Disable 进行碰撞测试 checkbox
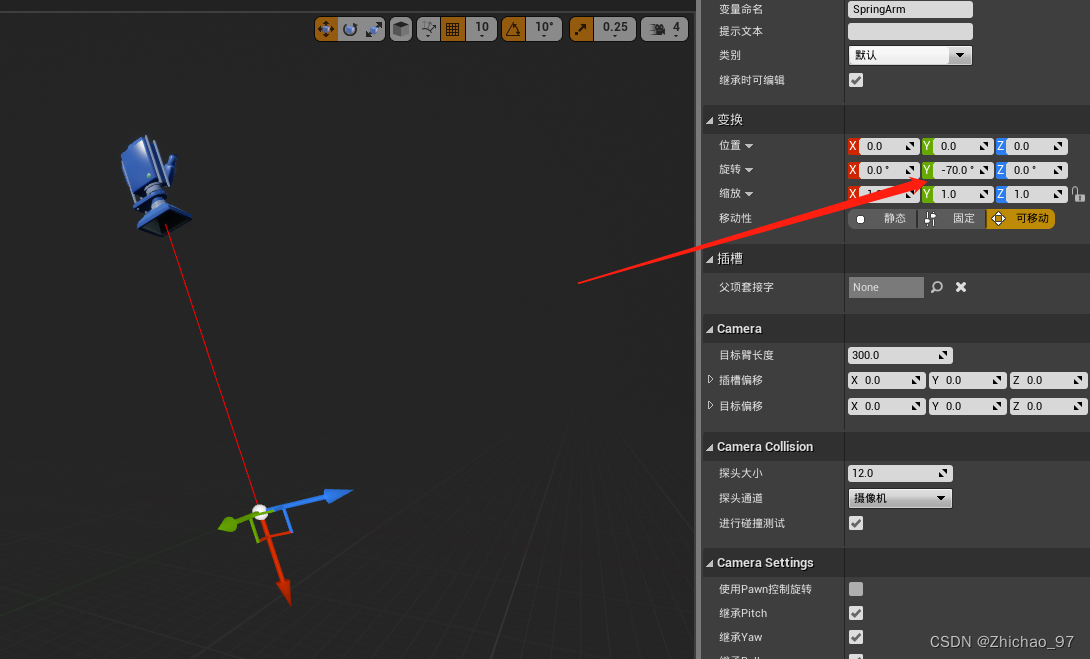The image size is (1090, 659). pos(856,523)
